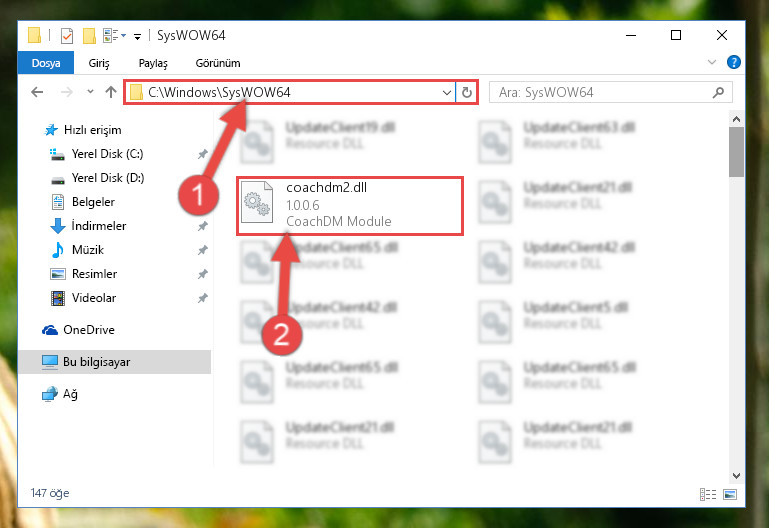This screenshot has width=769, height=528.
Task: Switch to the Paylaş ribbon tab
Action: [153, 63]
